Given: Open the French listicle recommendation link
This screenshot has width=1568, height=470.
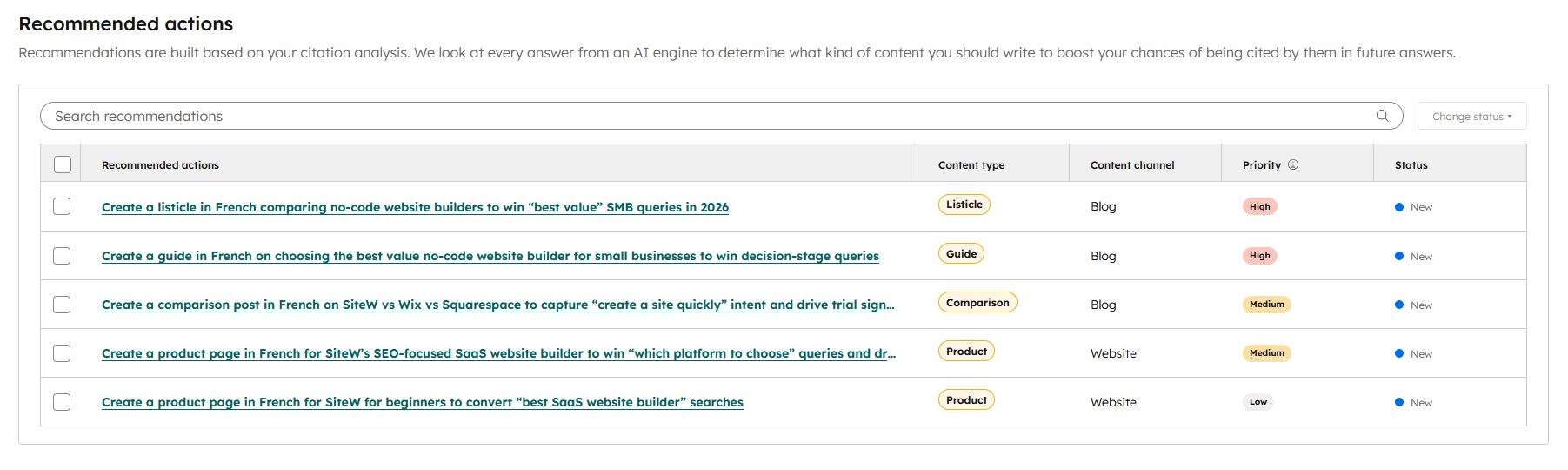Looking at the screenshot, I should (415, 207).
